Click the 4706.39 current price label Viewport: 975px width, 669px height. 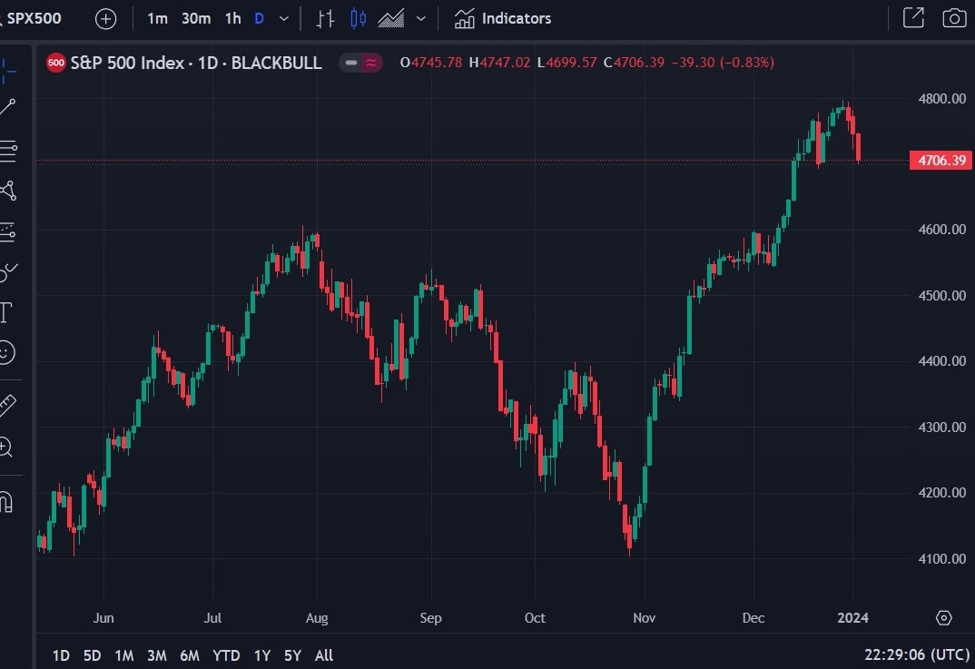940,161
